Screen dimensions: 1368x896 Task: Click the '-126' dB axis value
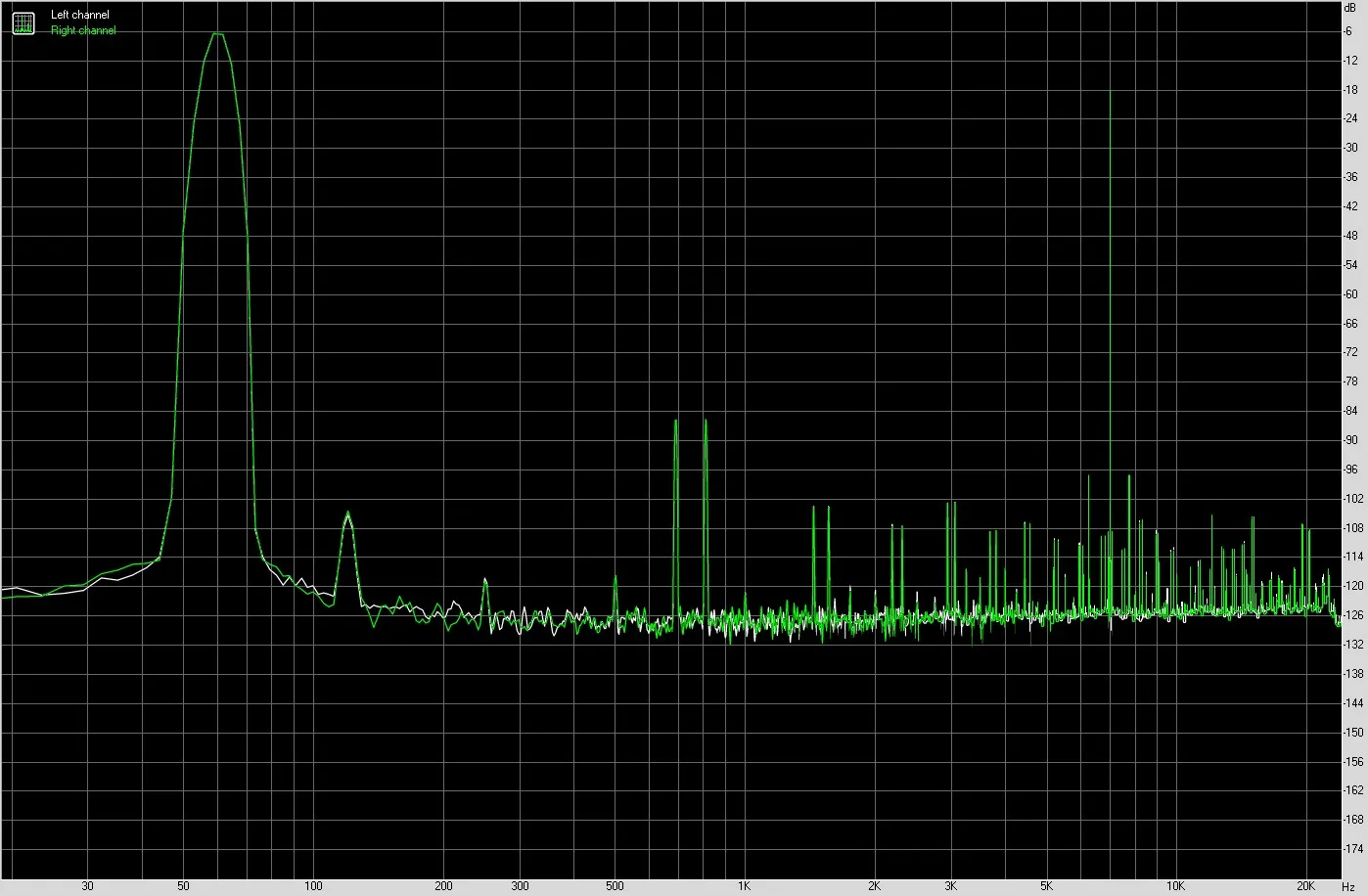1354,616
